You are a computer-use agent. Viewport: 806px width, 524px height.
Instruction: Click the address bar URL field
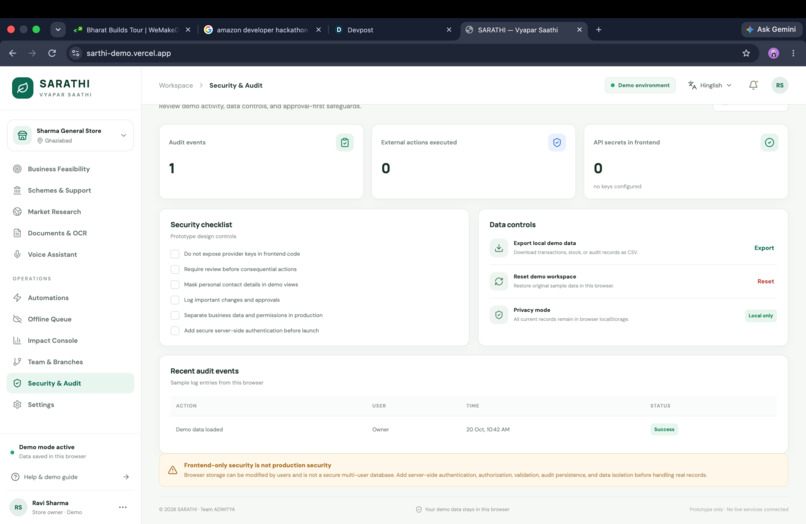411,53
